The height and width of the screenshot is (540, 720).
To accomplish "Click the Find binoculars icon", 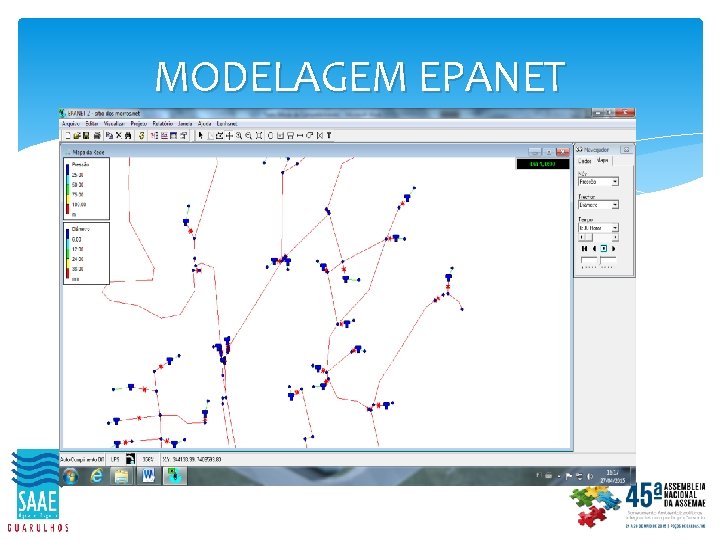I will [x=128, y=135].
